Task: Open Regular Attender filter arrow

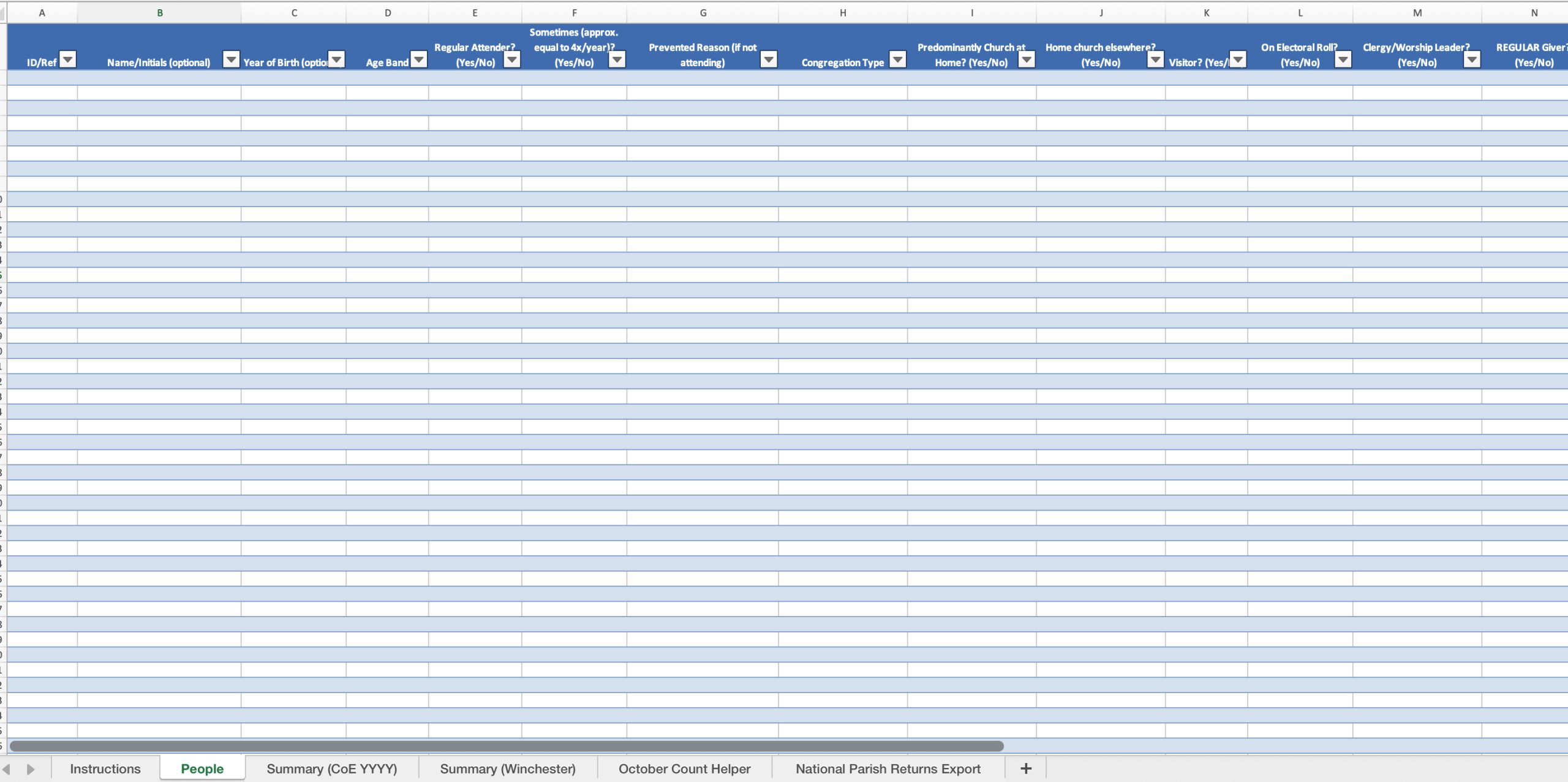Action: click(x=512, y=59)
